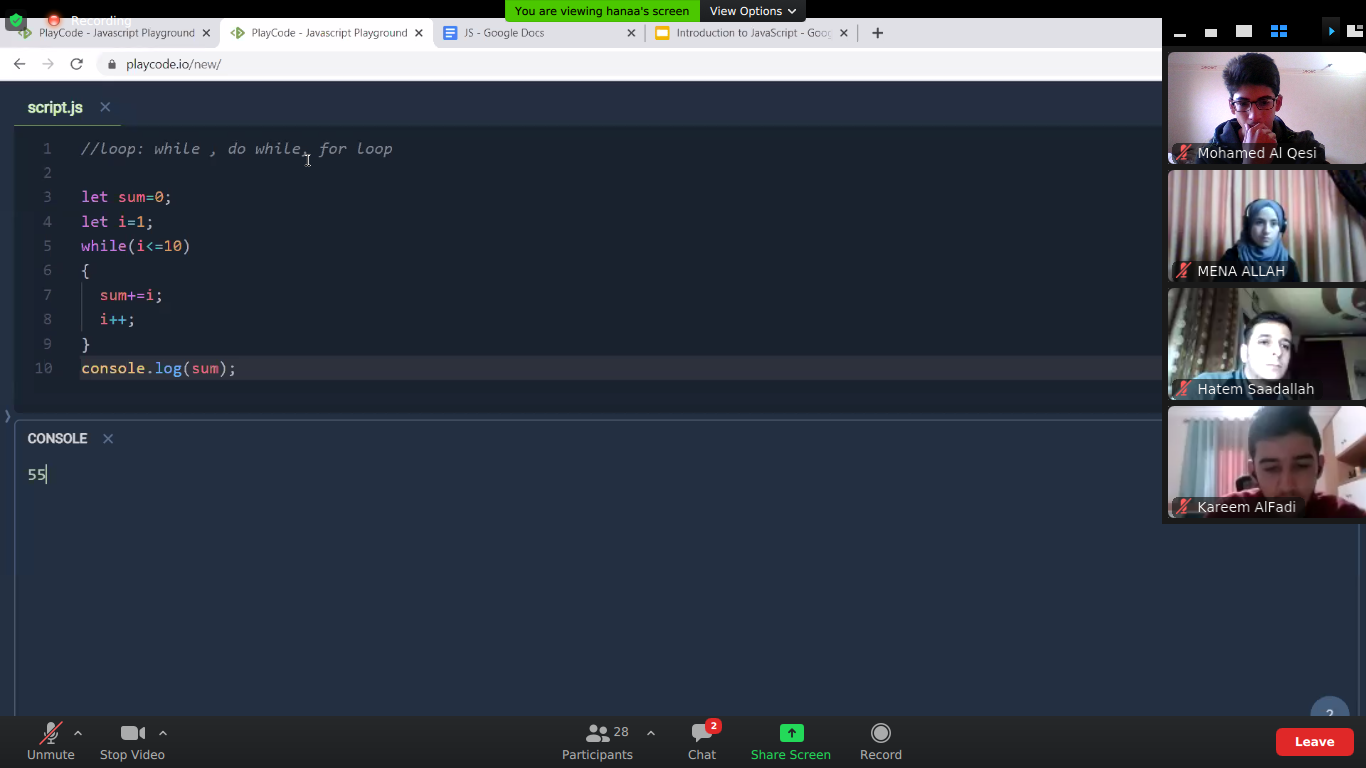Switch to the JS - Google Docs tab
The width and height of the screenshot is (1366, 768).
pyautogui.click(x=539, y=33)
